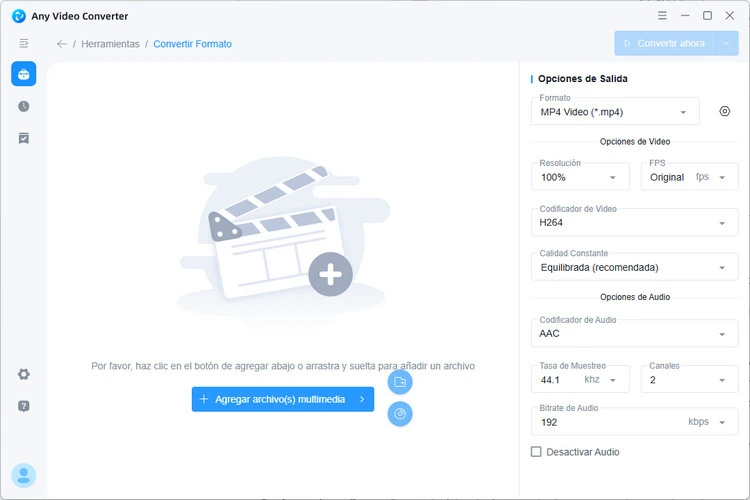This screenshot has height=500, width=750.
Task: Open the Canales dropdown
Action: click(x=689, y=379)
